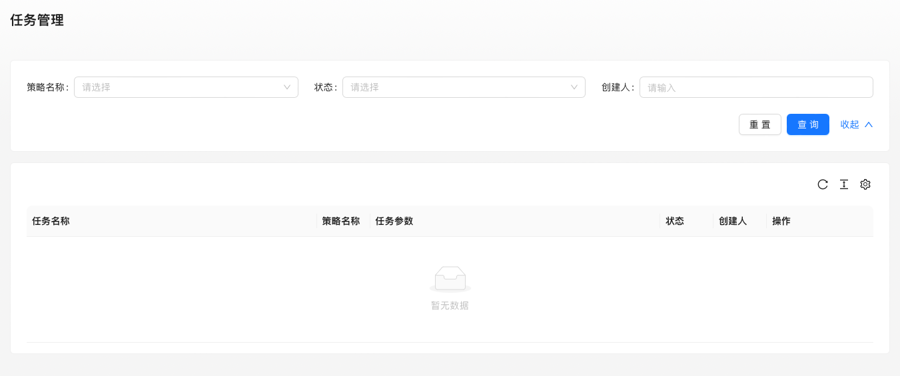
Task: Click the 重置 button
Action: pos(760,125)
